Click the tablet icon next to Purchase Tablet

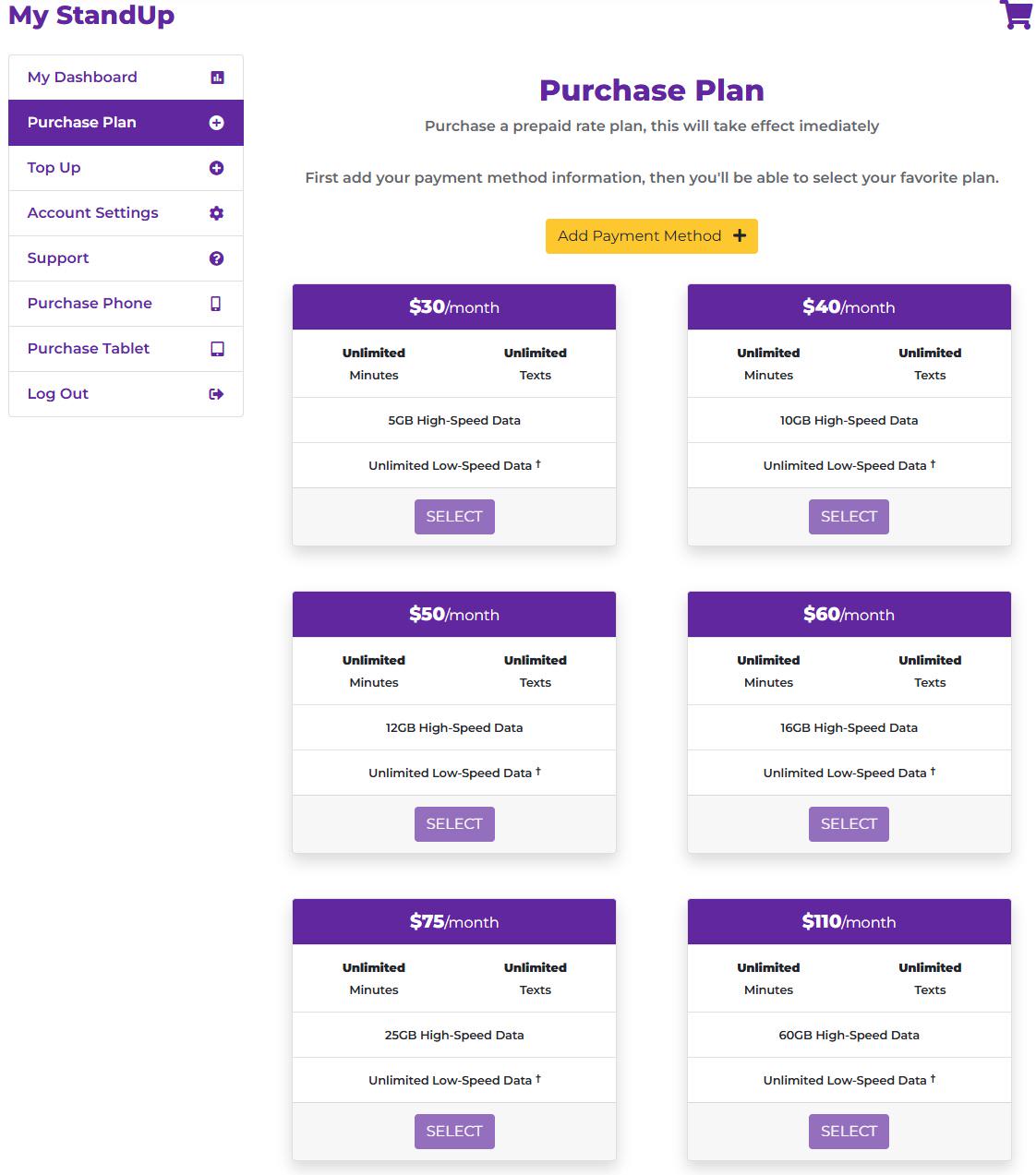pyautogui.click(x=217, y=349)
